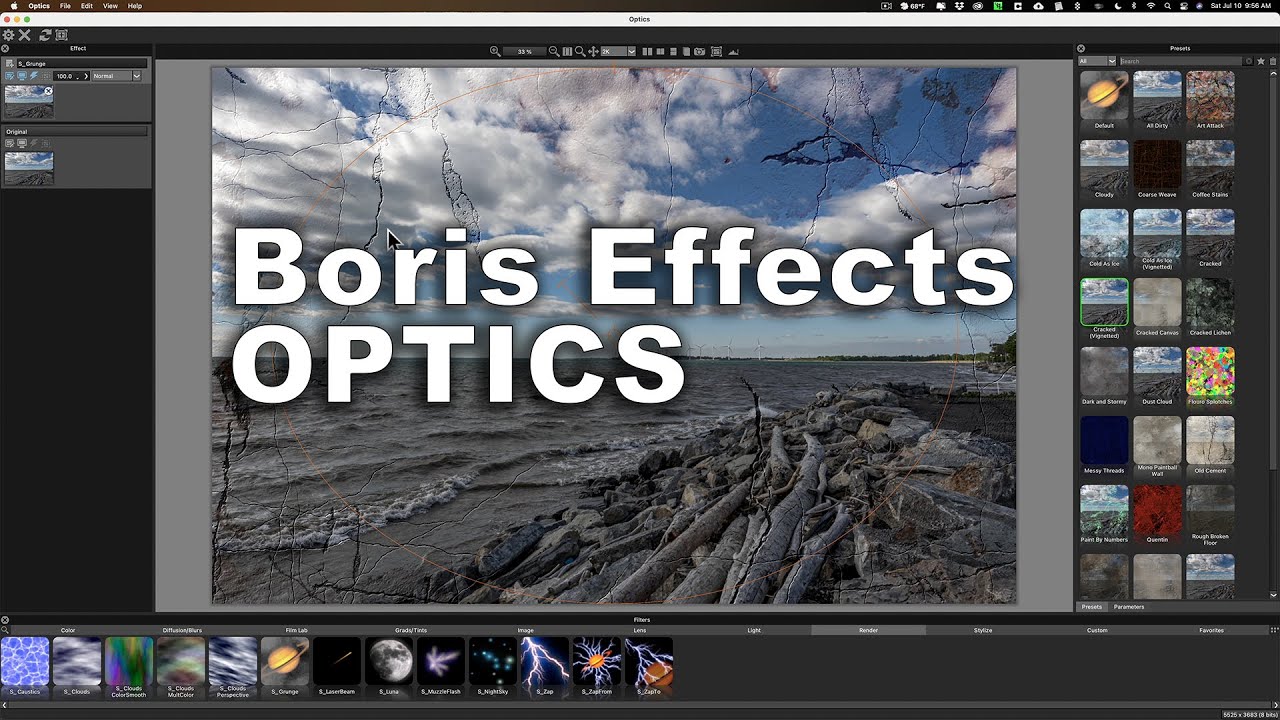Click the add layer icon beside S_Grunge
The height and width of the screenshot is (720, 1280).
click(x=9, y=63)
